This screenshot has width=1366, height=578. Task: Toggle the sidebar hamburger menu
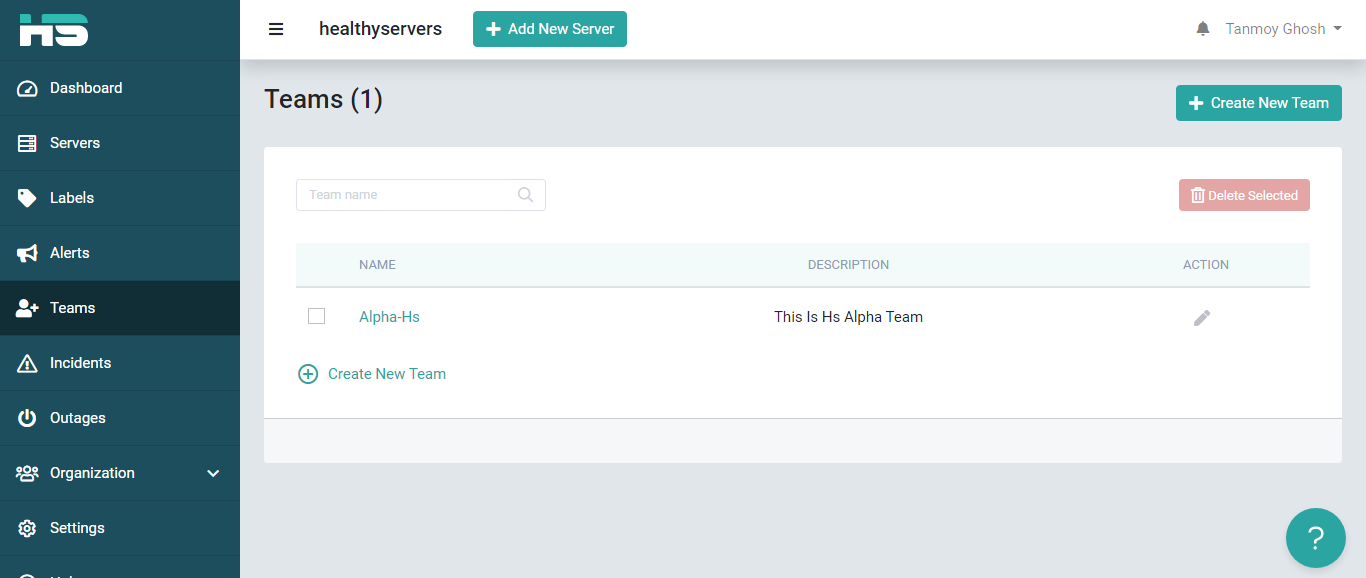pos(276,29)
